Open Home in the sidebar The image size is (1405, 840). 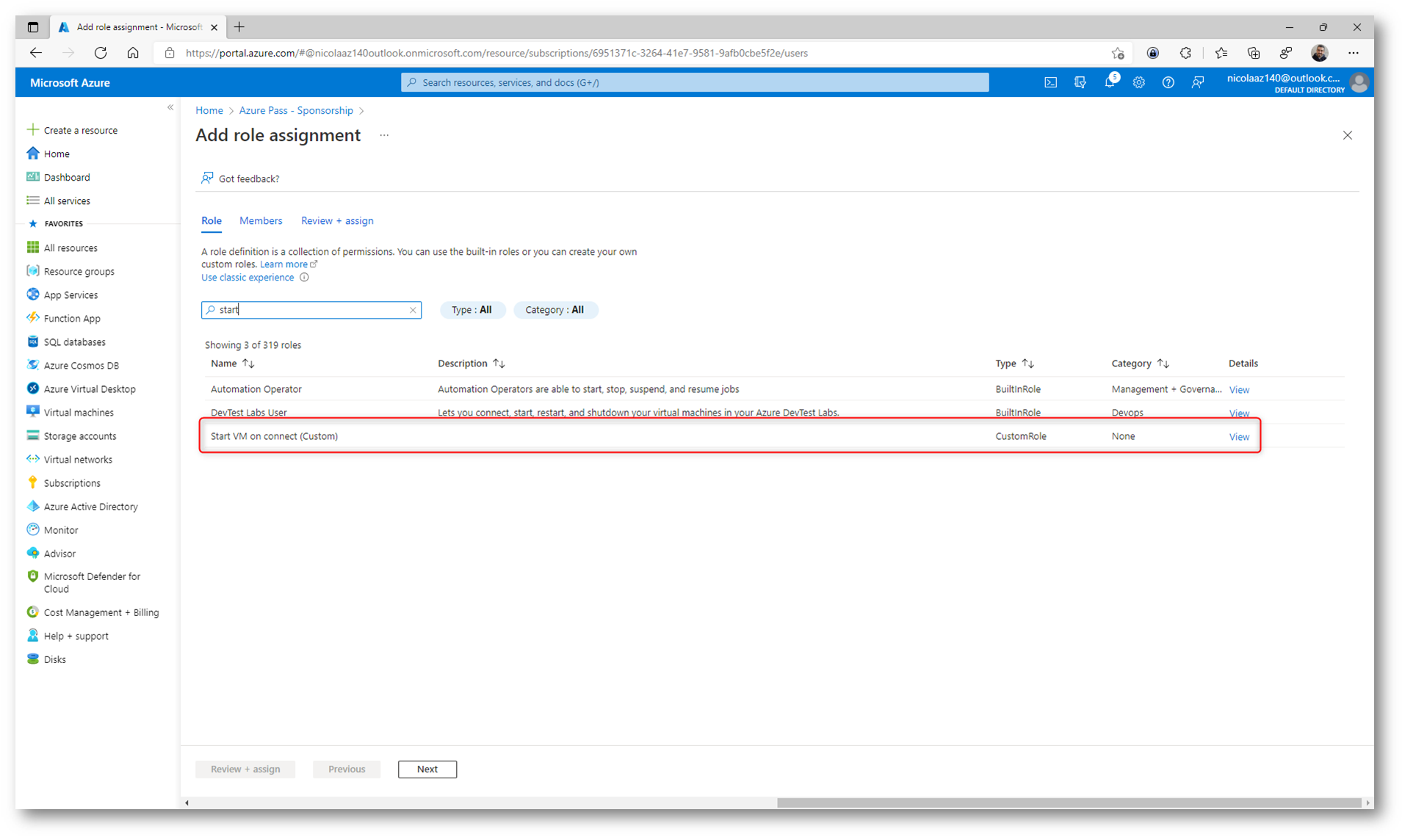(57, 153)
